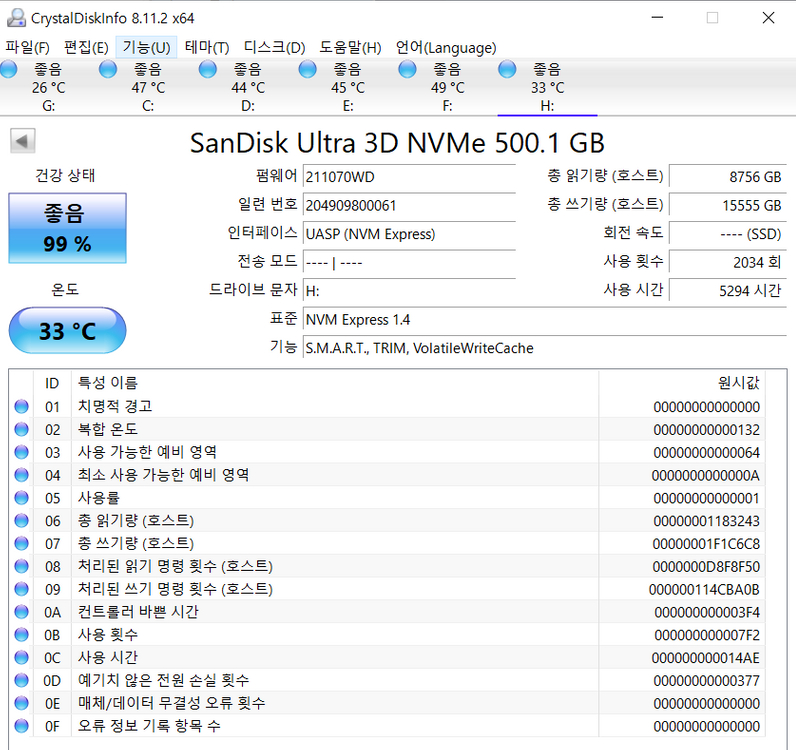Click the 33 °C temperature button
The height and width of the screenshot is (750, 796).
click(67, 331)
